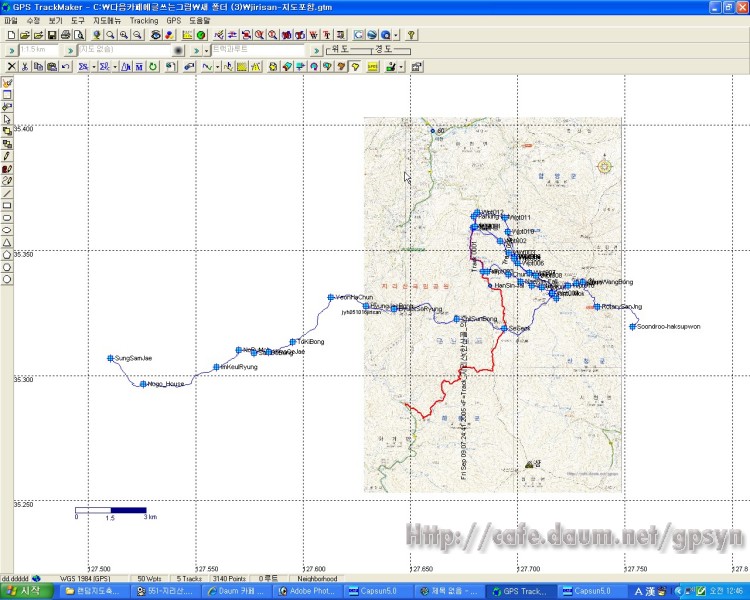Switch to 551-지리산 taskbar button
This screenshot has height=600, width=750.
(165, 591)
